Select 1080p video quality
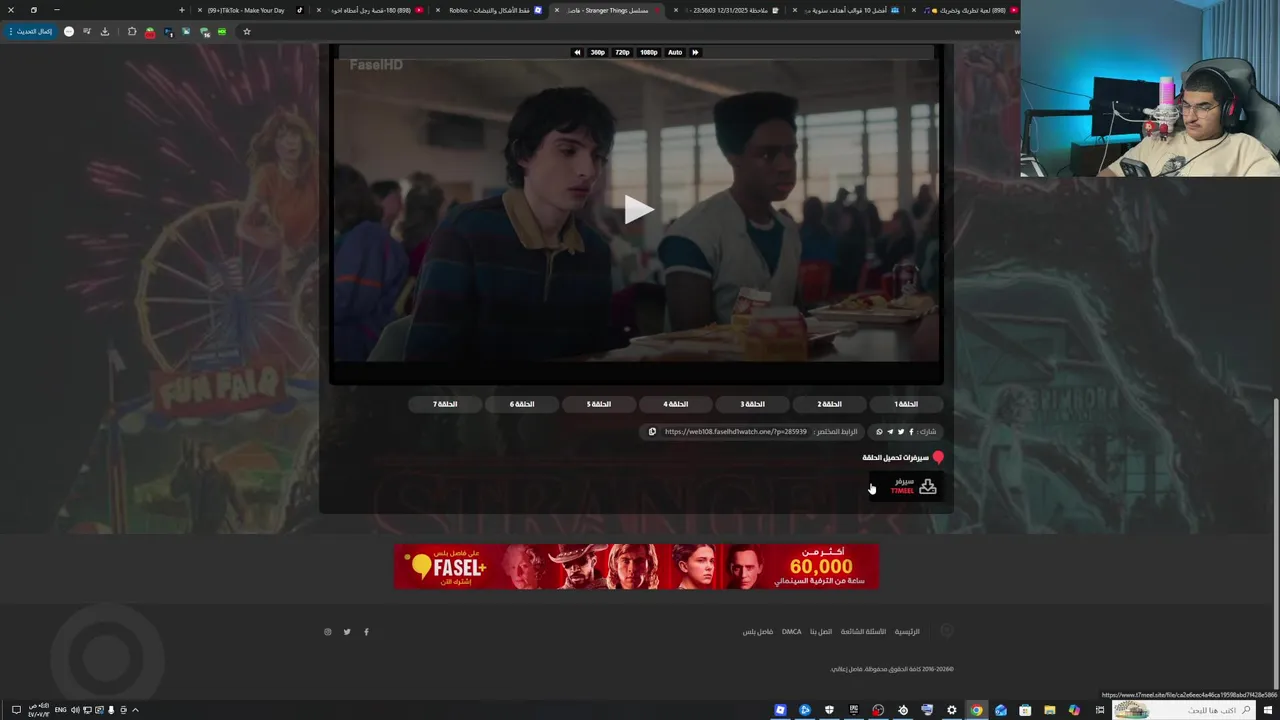Screen dimensions: 1280x720 coord(648,52)
